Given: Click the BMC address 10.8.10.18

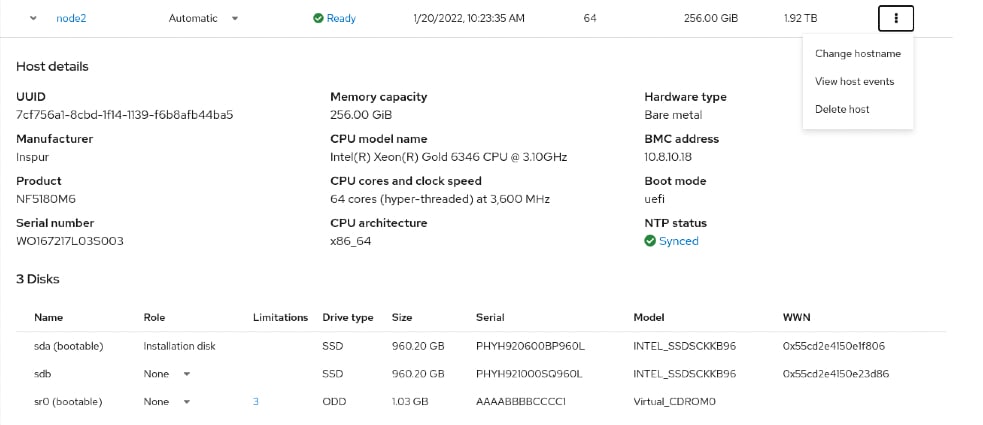Looking at the screenshot, I should [669, 157].
